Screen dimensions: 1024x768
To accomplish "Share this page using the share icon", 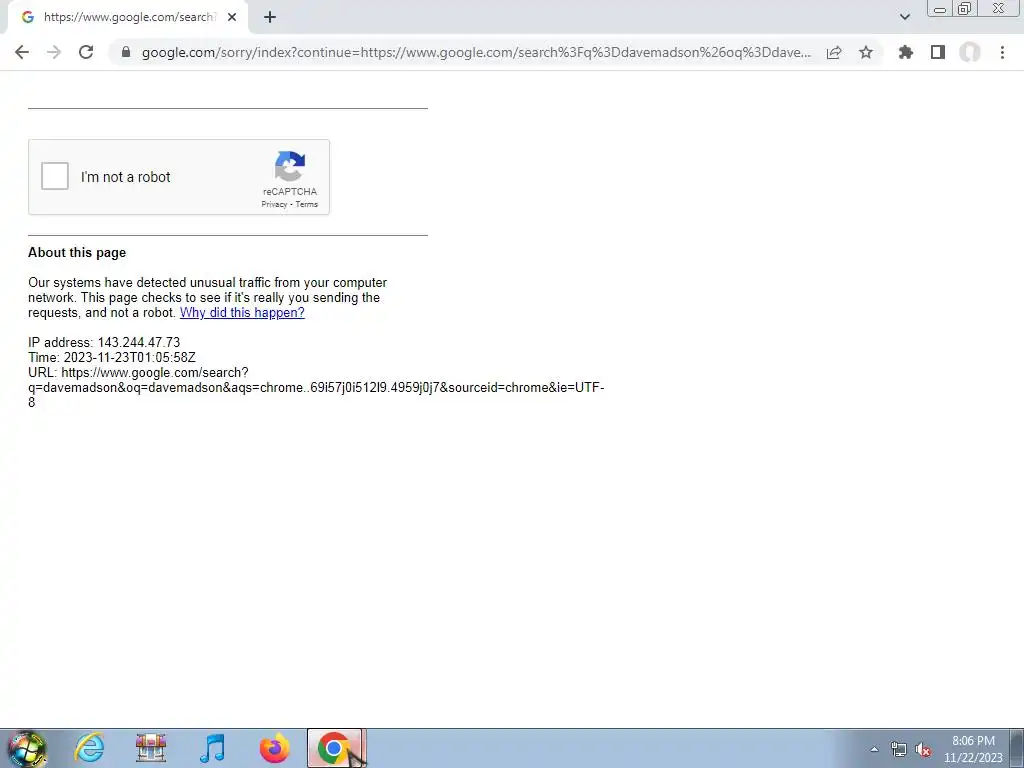I will (x=834, y=52).
